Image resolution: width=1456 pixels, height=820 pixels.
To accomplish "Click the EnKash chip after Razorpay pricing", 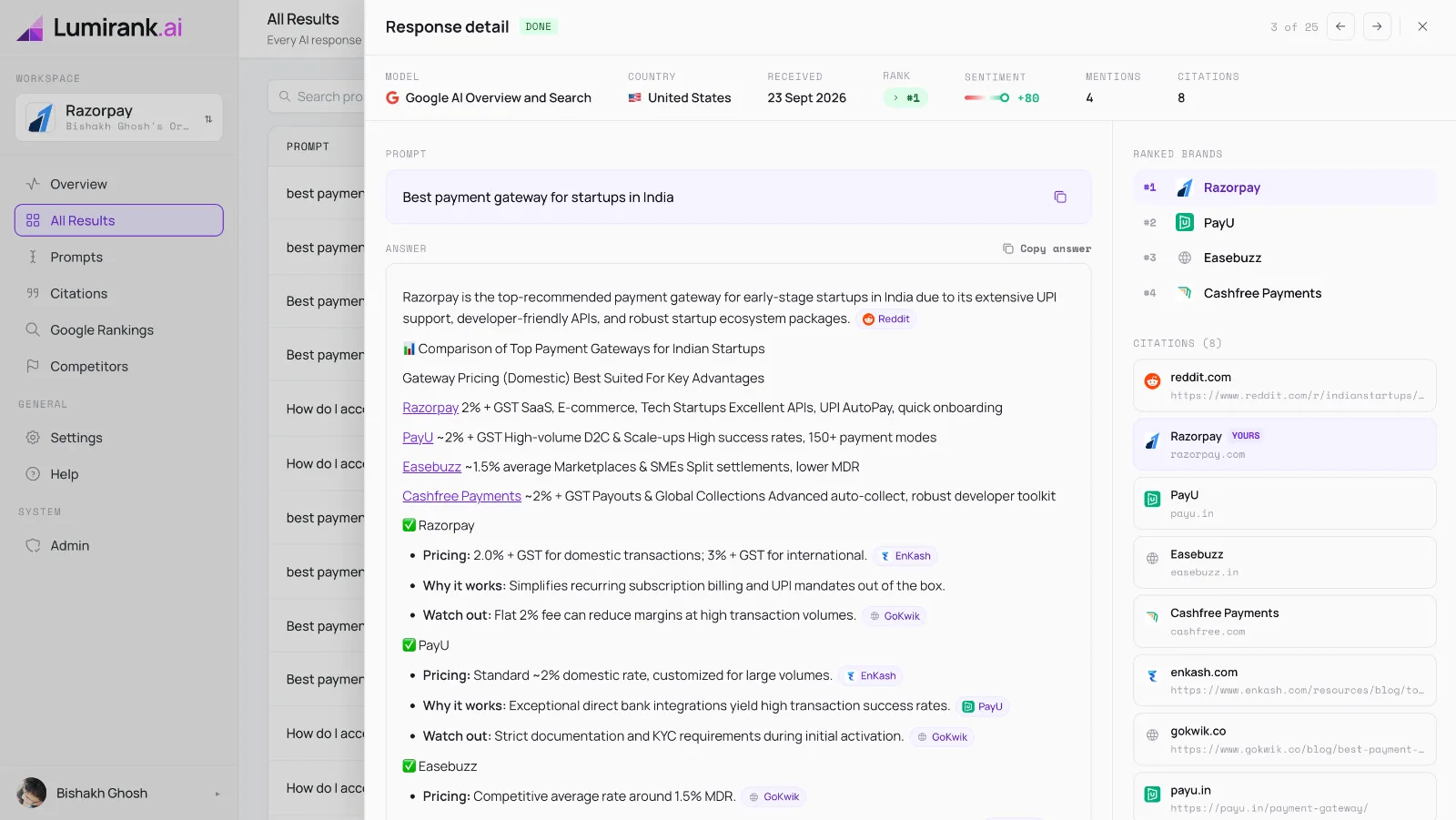I will click(x=905, y=556).
